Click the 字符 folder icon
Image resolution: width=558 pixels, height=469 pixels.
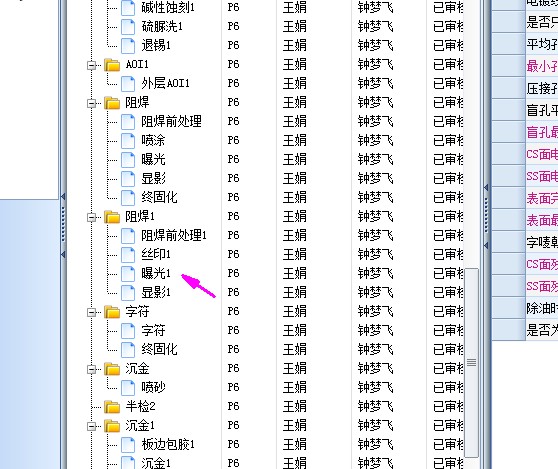112,312
